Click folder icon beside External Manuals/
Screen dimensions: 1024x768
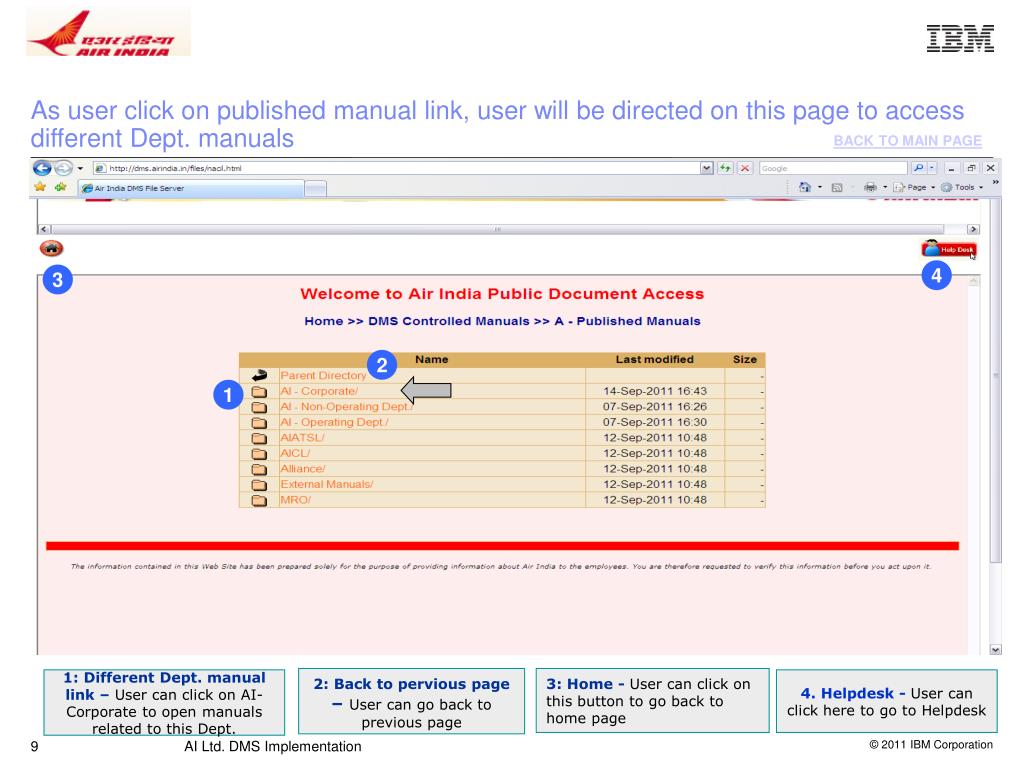click(259, 485)
